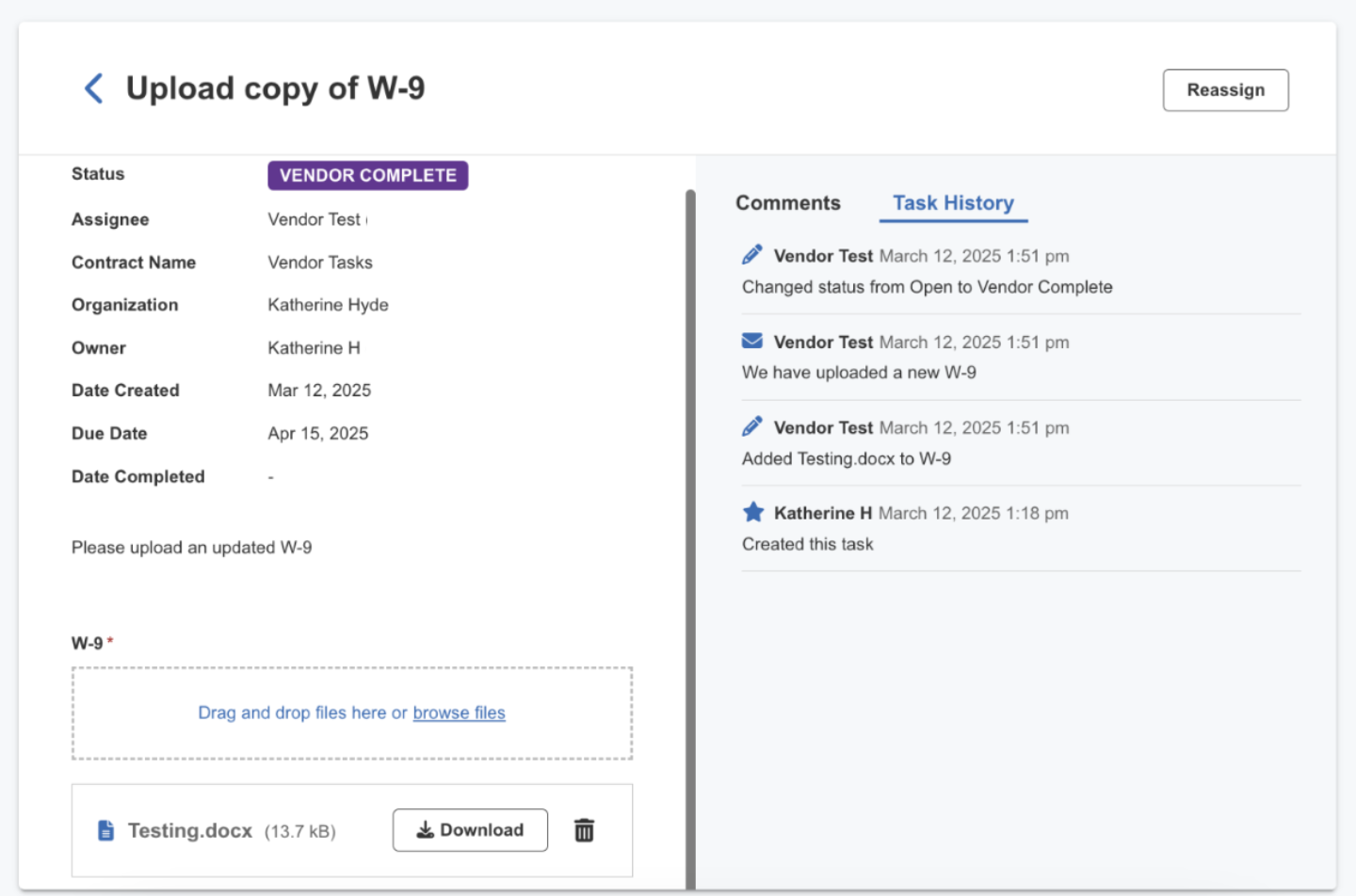
Task: Click 'Katherine H' name in task history
Action: (823, 513)
